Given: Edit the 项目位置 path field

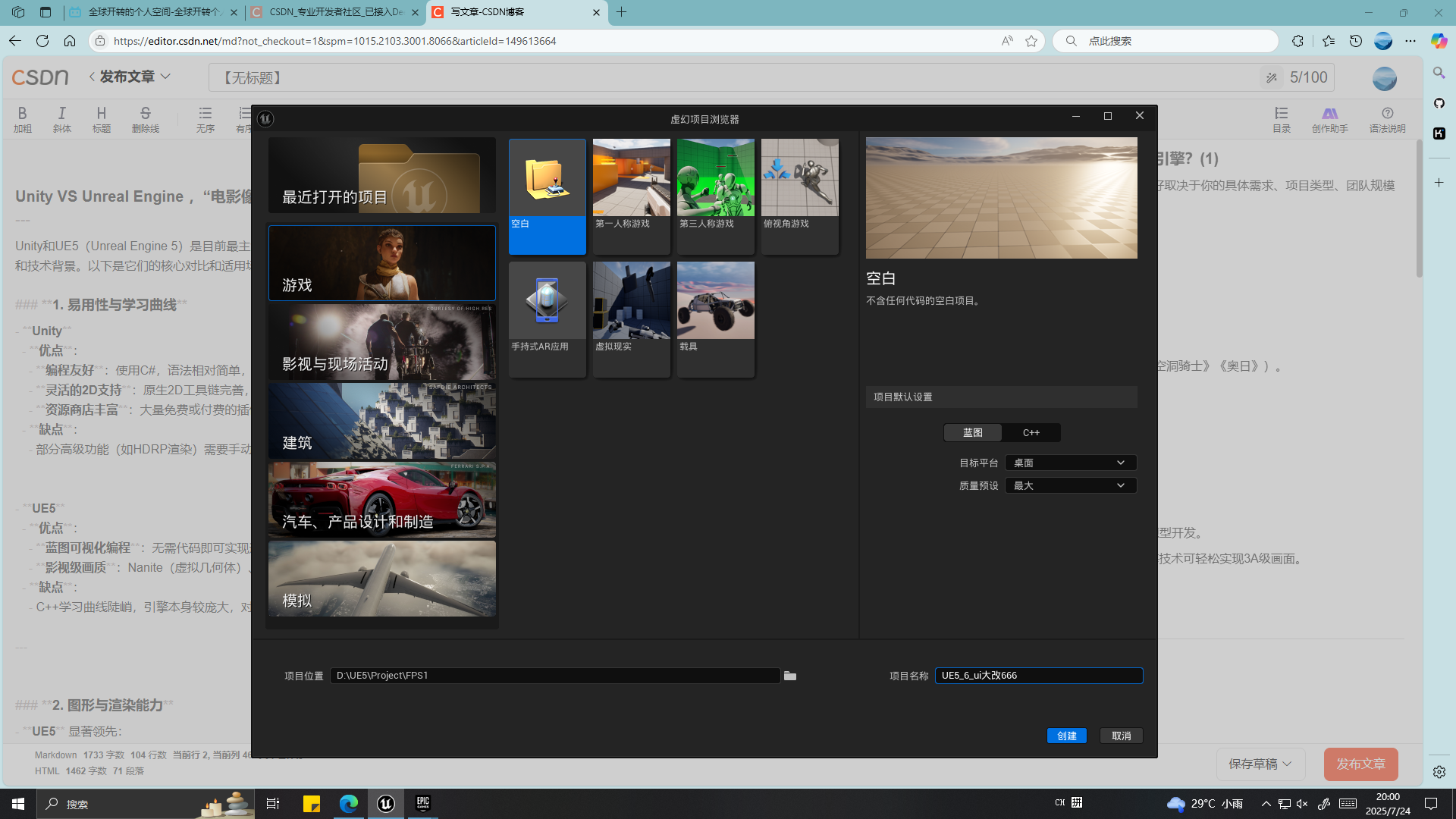Looking at the screenshot, I should click(x=555, y=676).
